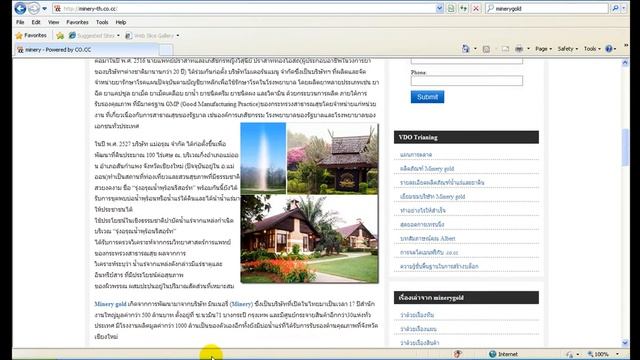Open the Favorites star button

click(x=31, y=36)
